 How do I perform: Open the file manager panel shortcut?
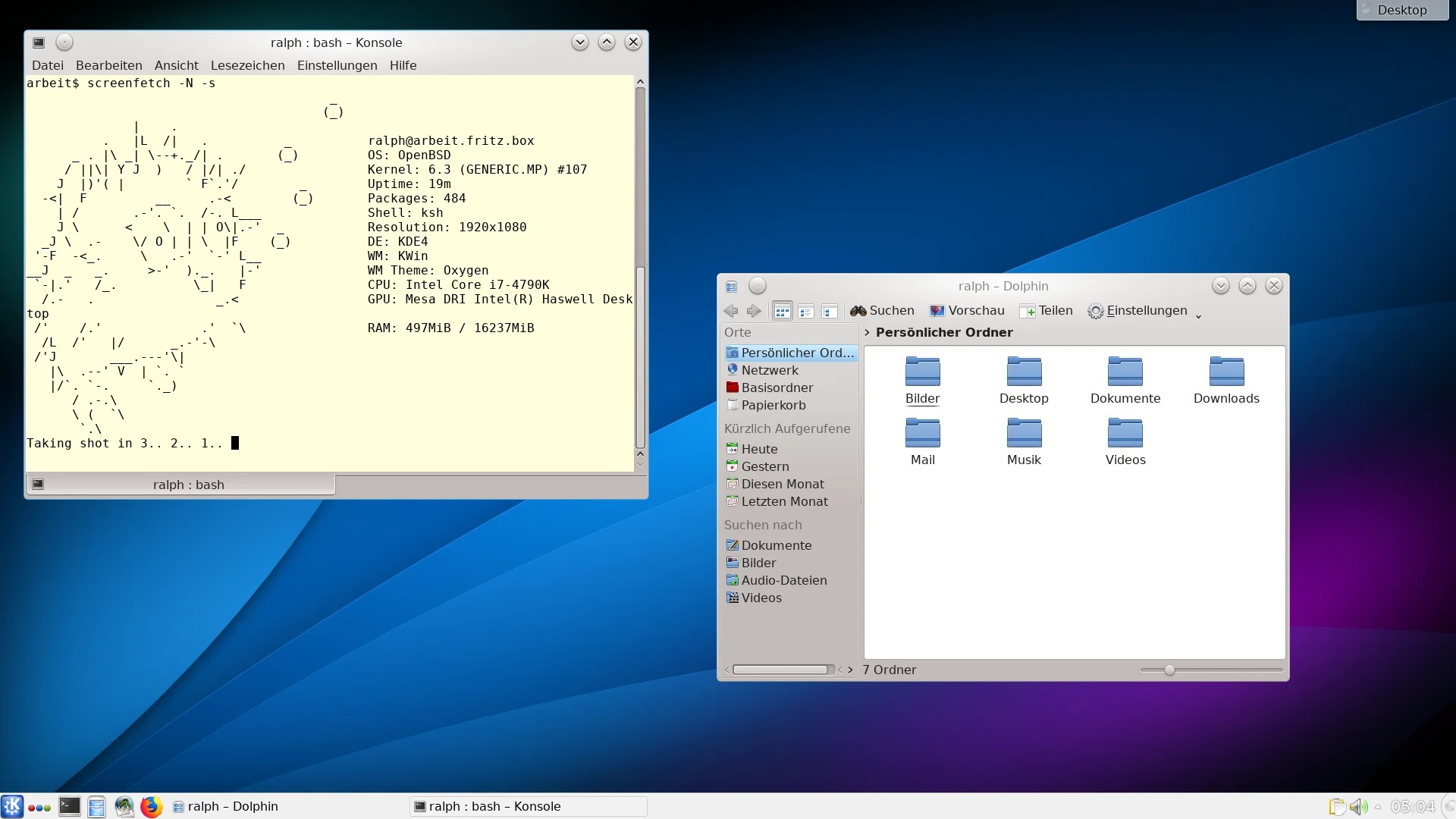coord(97,806)
